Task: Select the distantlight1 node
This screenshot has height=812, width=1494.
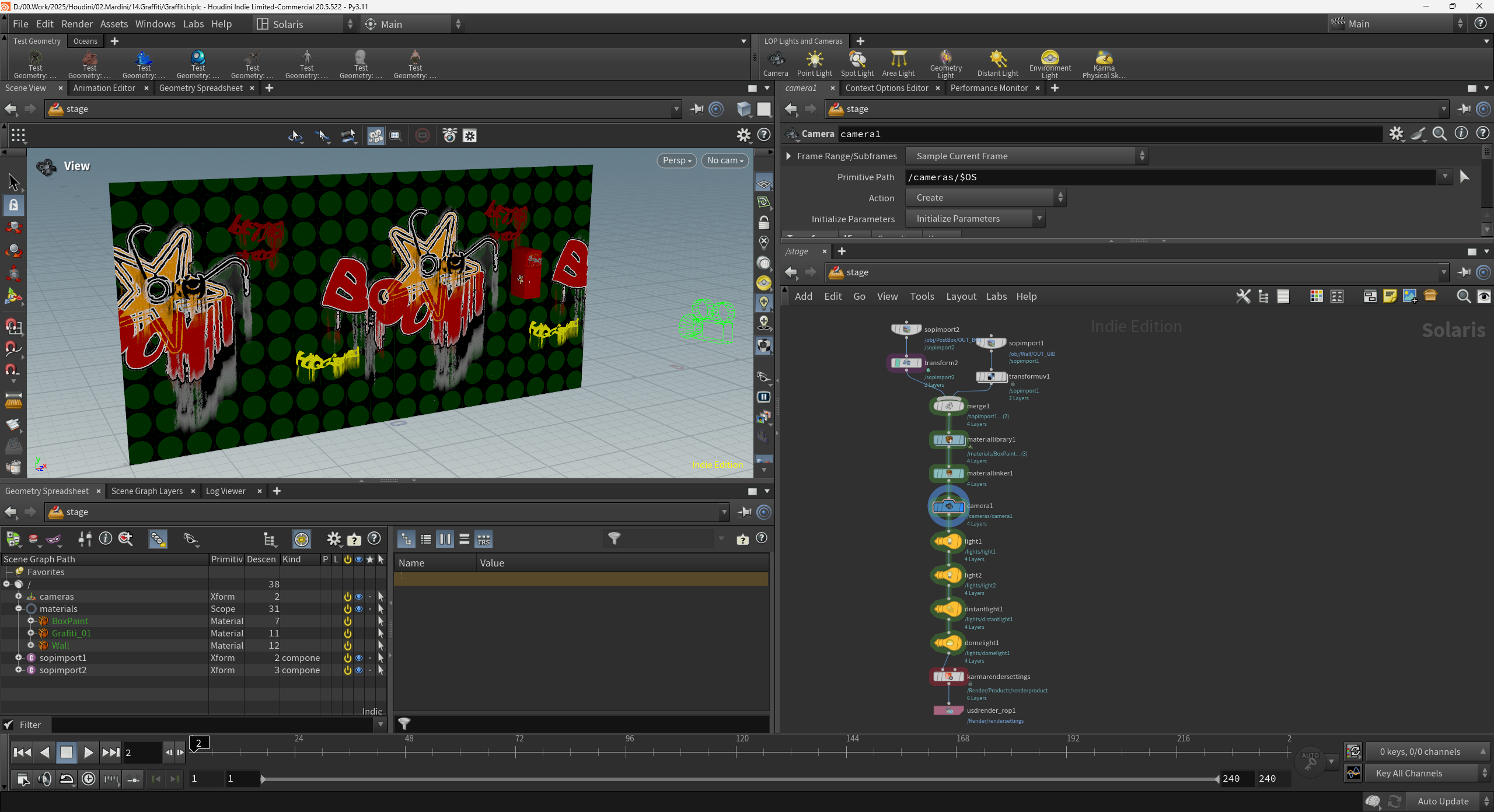Action: (948, 609)
